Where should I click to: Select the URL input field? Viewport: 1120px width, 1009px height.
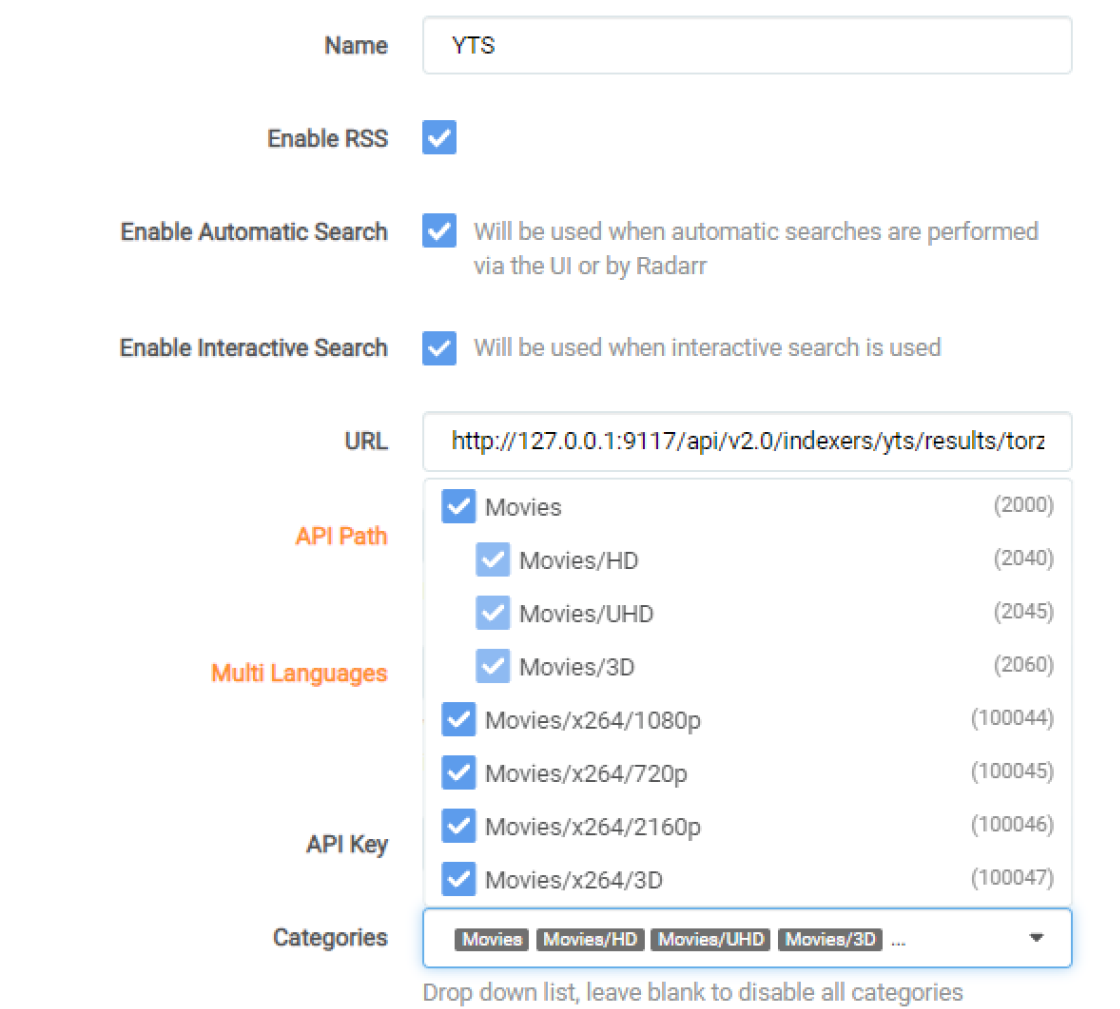click(747, 441)
